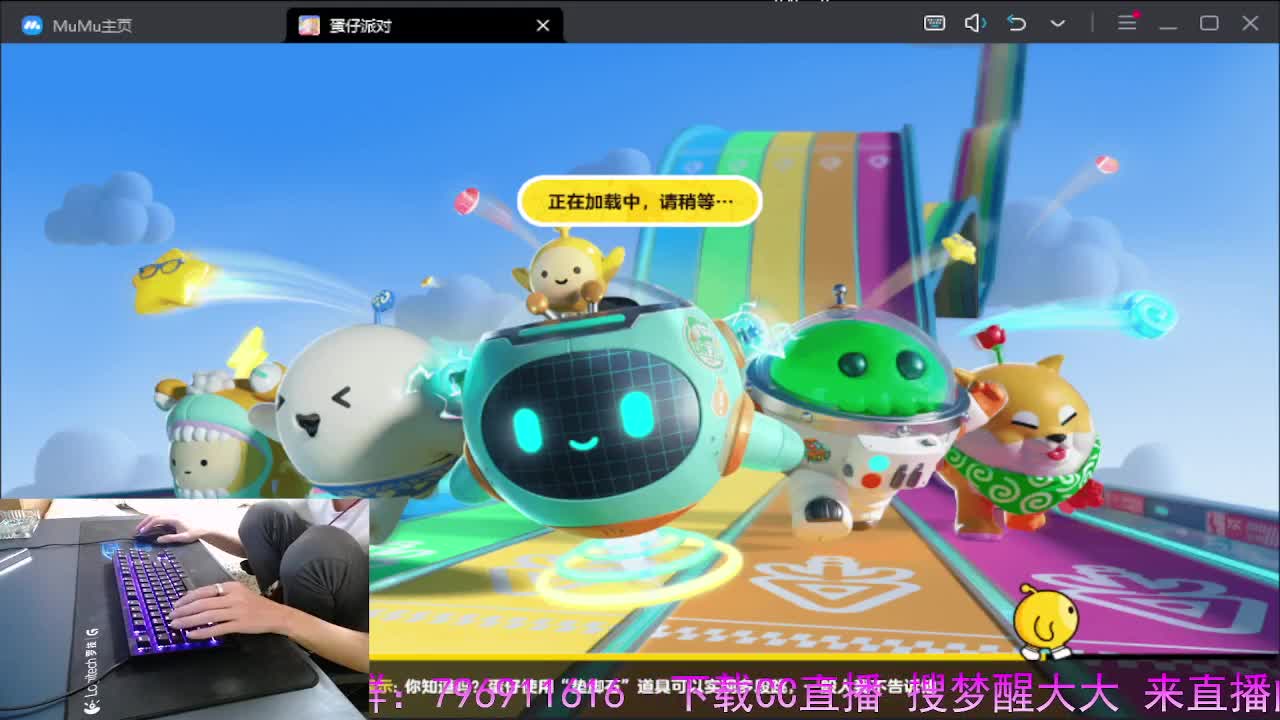
Task: Close the 蛋仔派对 tab
Action: coord(543,25)
